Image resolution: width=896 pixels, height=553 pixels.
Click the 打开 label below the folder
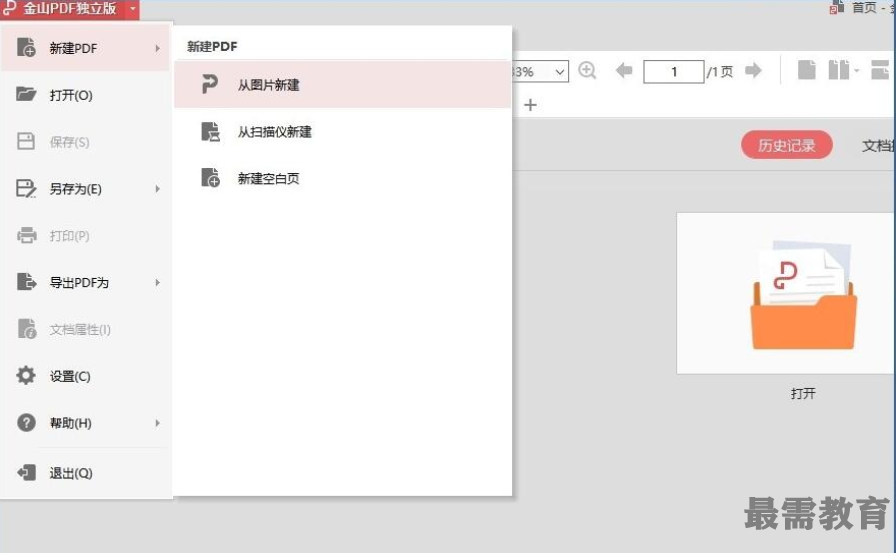[803, 393]
